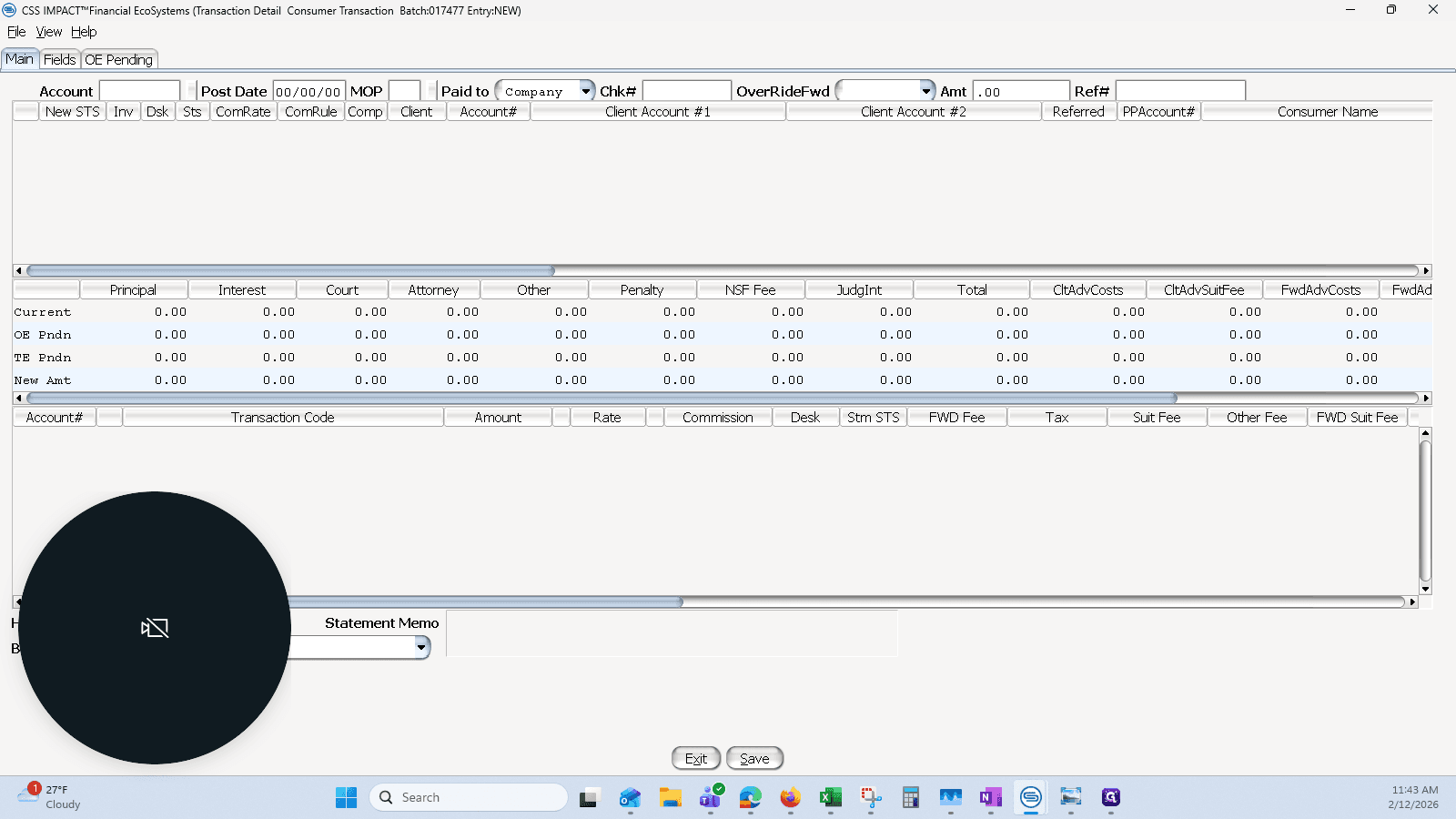Focus the MOP input box

[x=404, y=91]
